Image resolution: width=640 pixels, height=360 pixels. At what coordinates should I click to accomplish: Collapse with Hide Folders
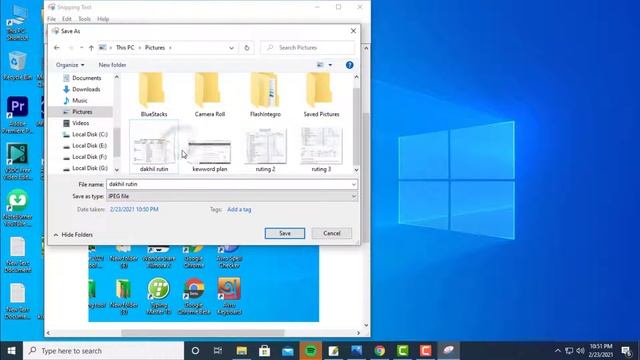click(x=73, y=235)
